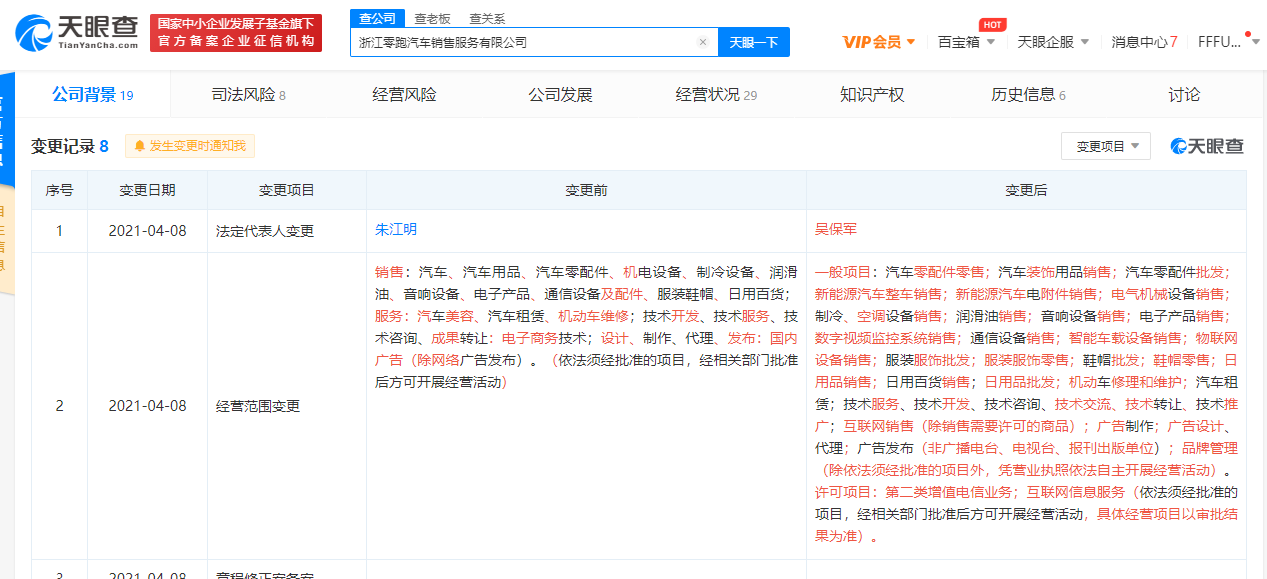Click the blue side tab at left edge
1267x579 pixels.
pyautogui.click(x=7, y=130)
